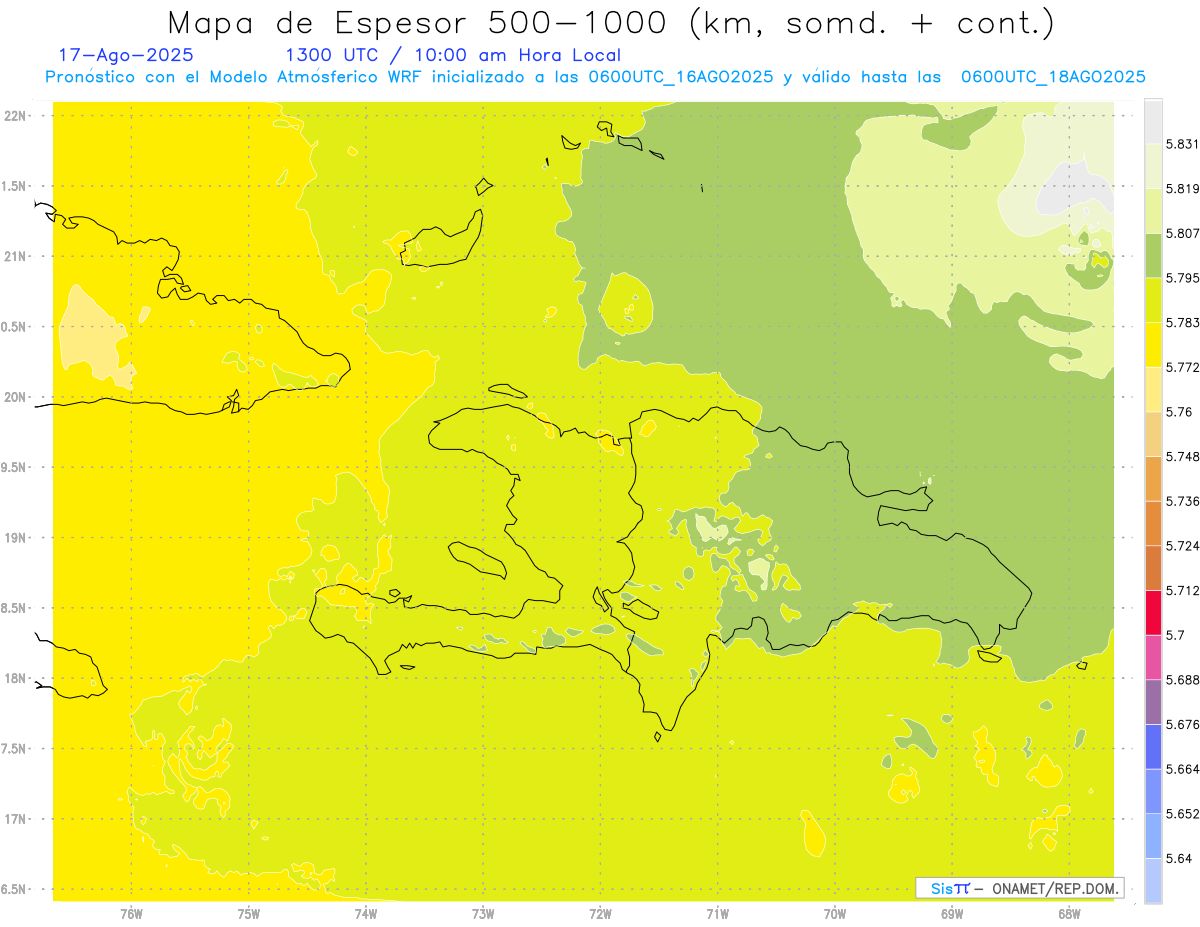Select the colorbar value 5.664
The image size is (1200, 927).
(x=1183, y=769)
